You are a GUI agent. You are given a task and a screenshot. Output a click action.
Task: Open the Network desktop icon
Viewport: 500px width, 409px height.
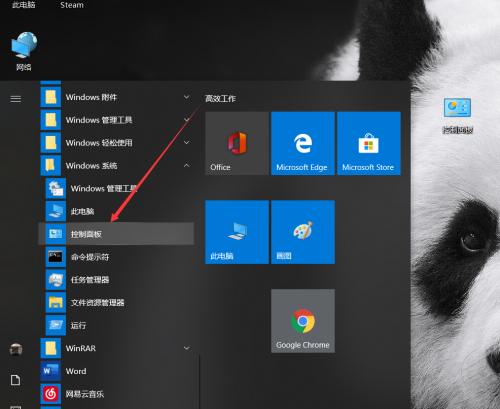point(24,45)
